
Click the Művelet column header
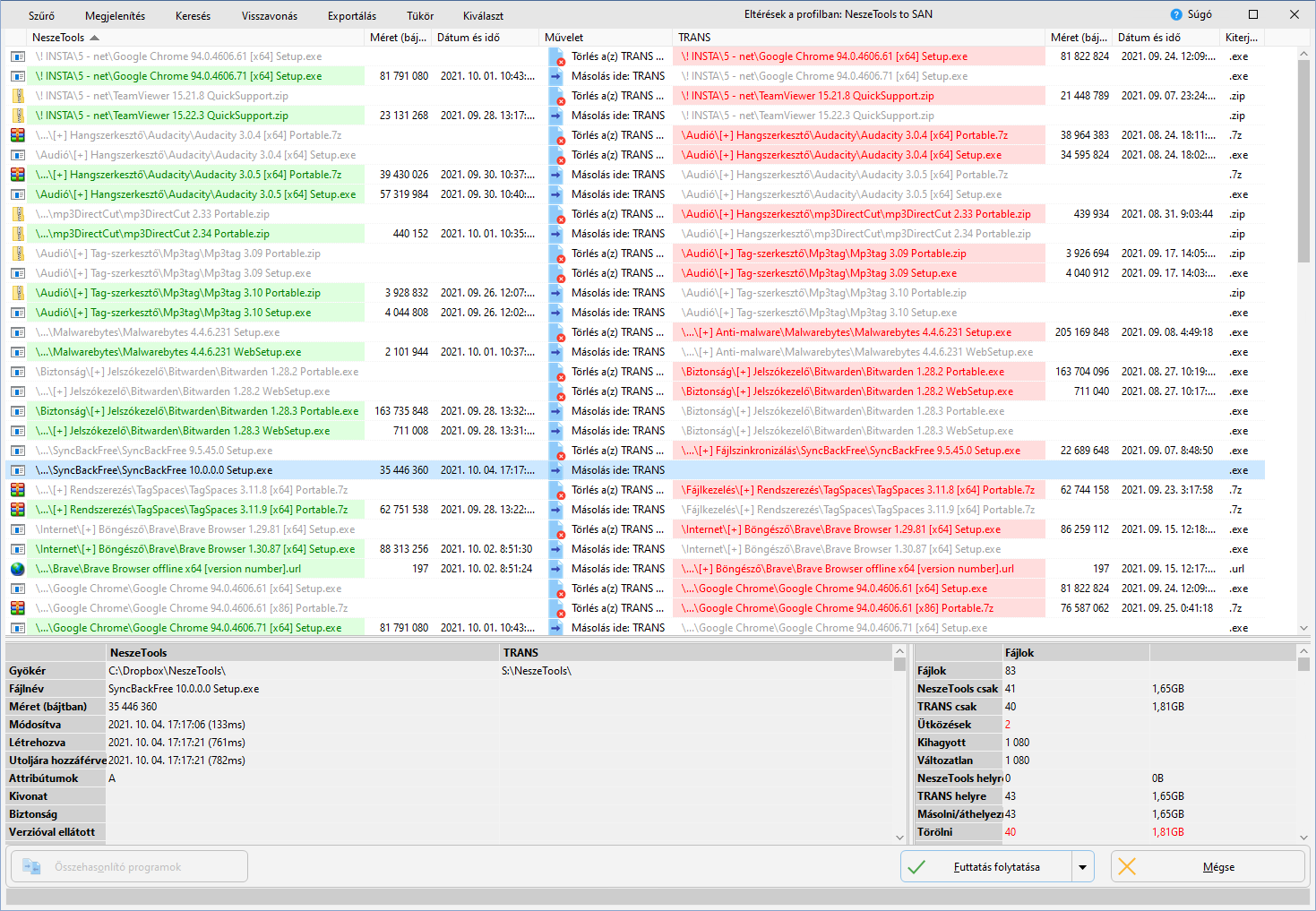pos(606,38)
